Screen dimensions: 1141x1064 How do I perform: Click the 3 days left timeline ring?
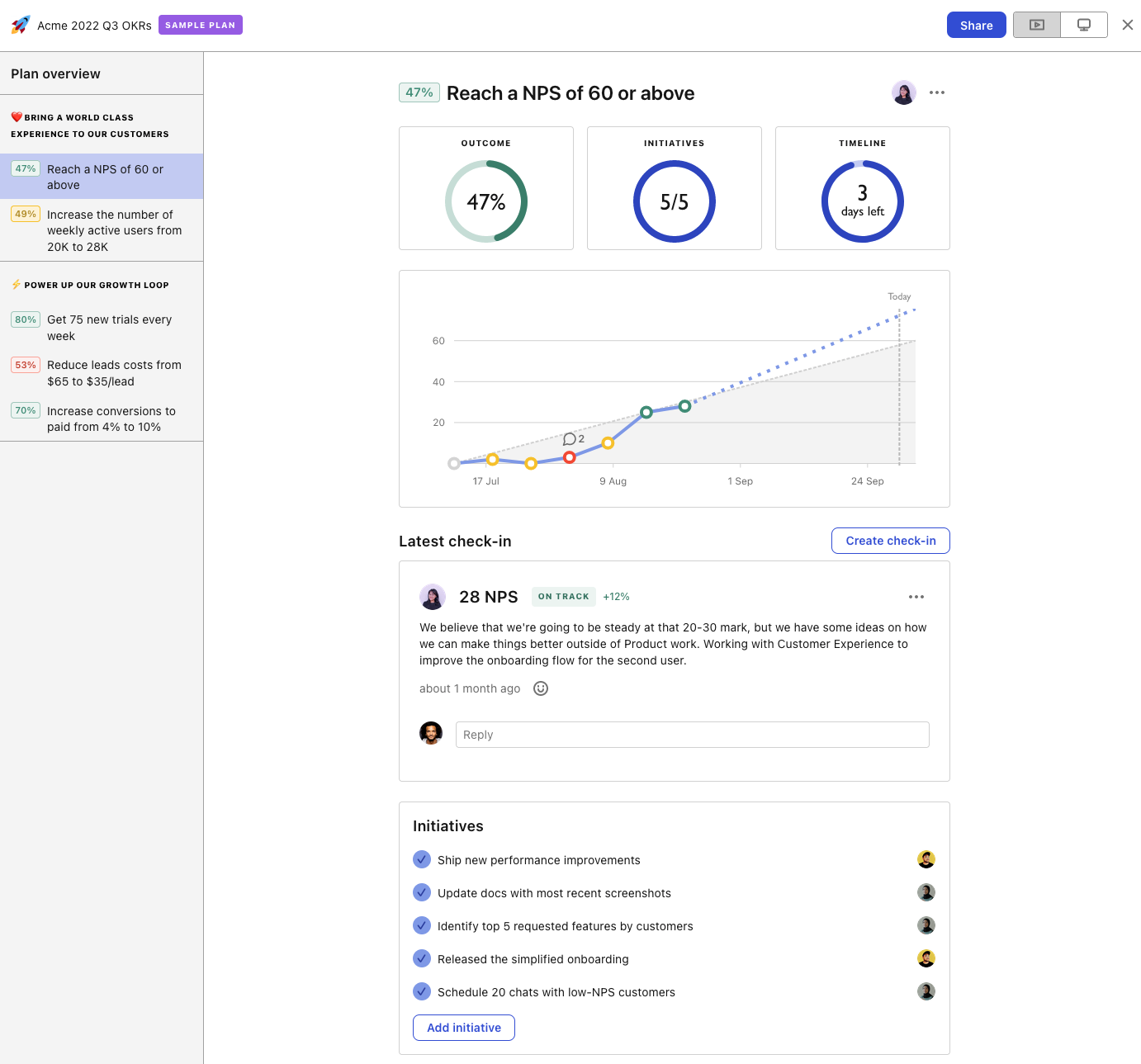863,201
